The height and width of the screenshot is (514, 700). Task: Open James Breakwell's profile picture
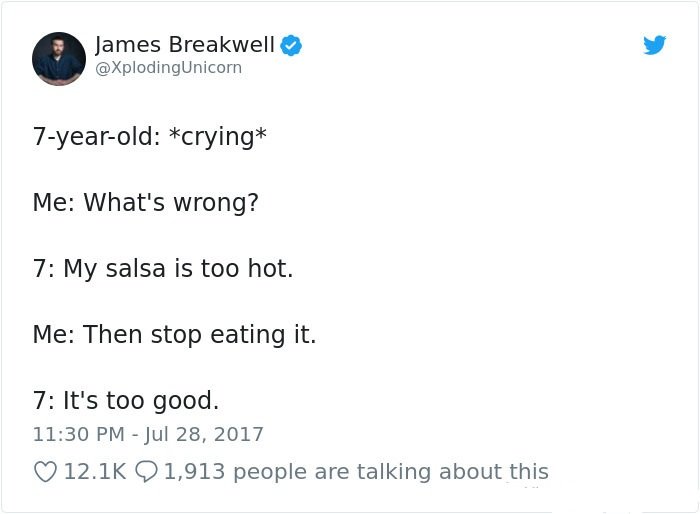coord(59,59)
